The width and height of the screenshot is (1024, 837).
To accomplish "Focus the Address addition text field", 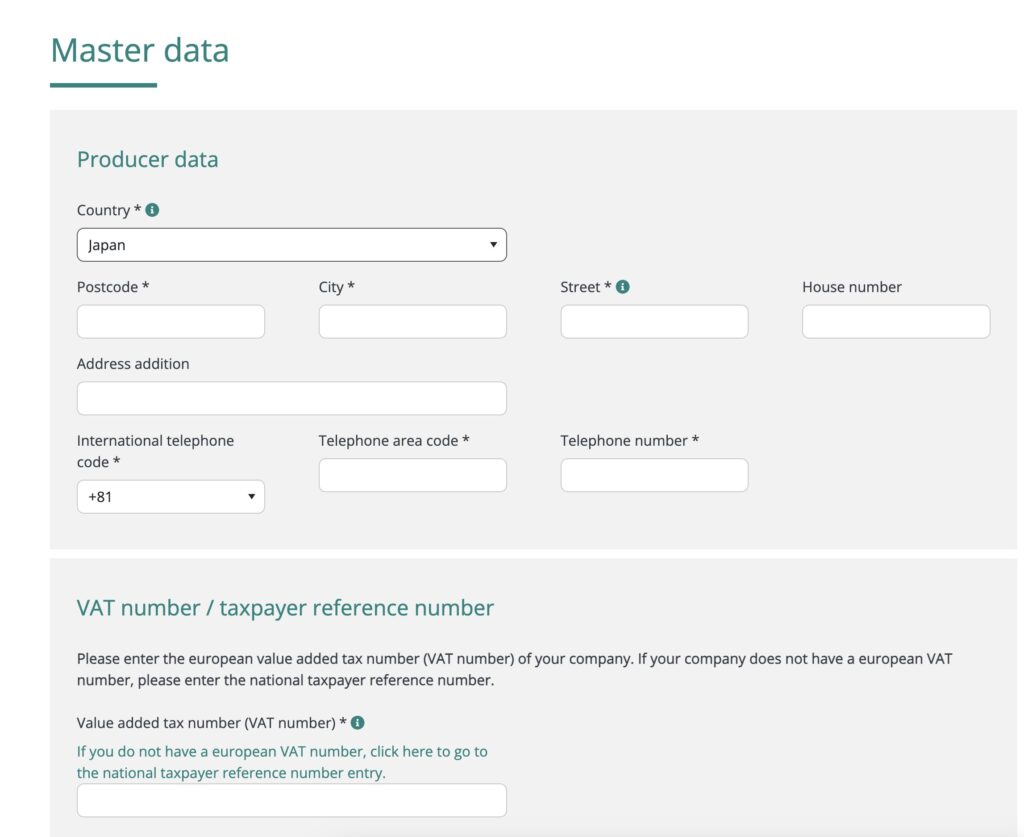I will [x=291, y=398].
